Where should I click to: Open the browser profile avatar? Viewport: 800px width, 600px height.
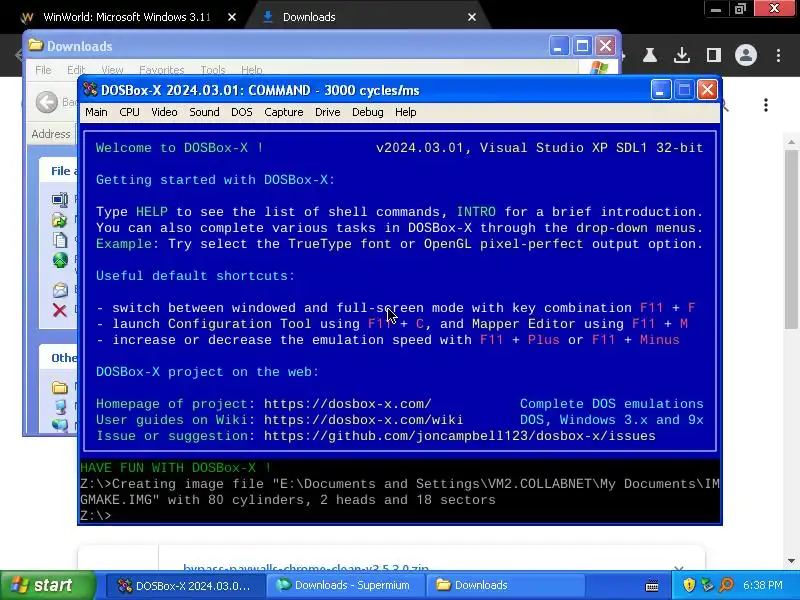point(746,55)
